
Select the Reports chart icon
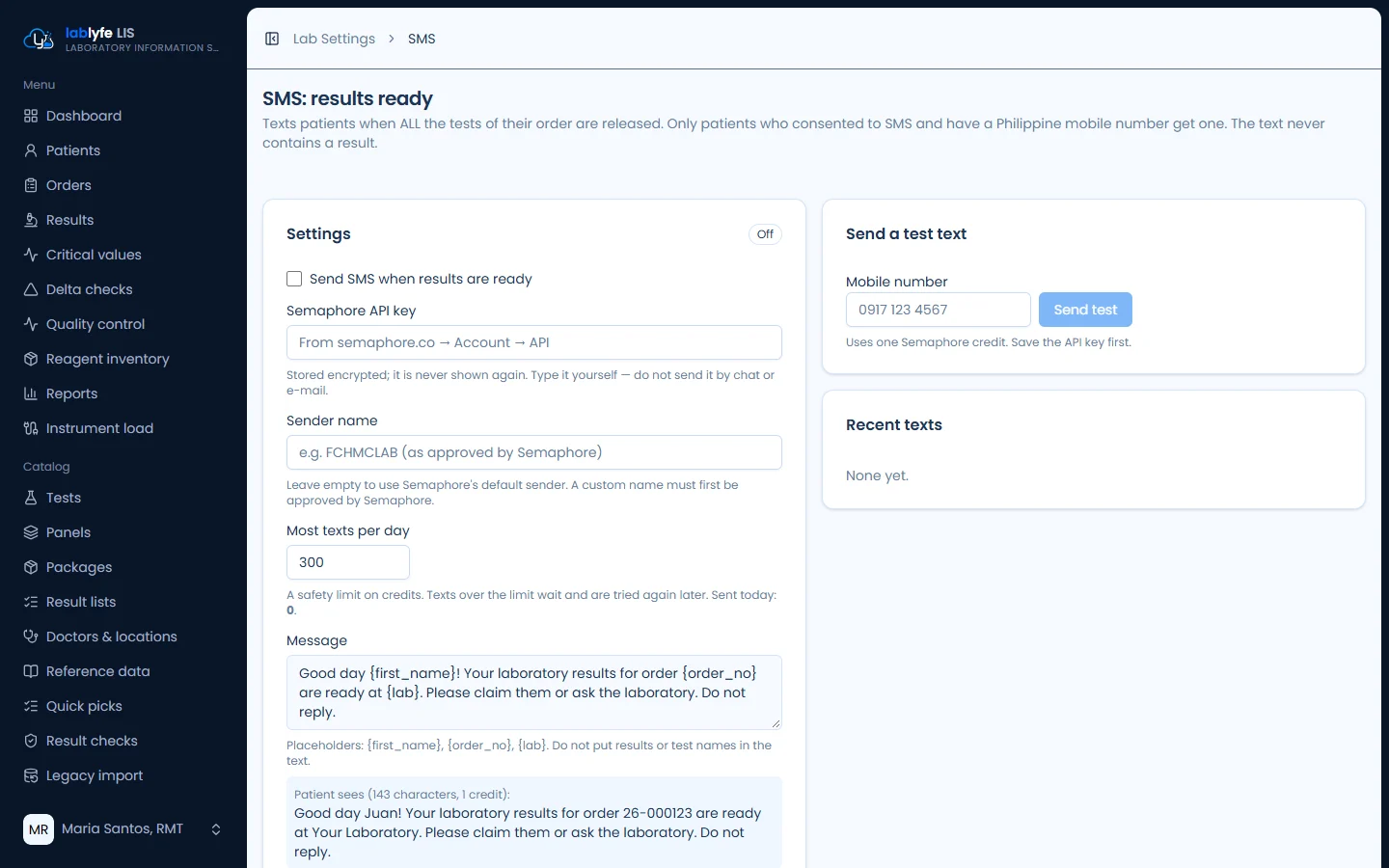(x=31, y=393)
